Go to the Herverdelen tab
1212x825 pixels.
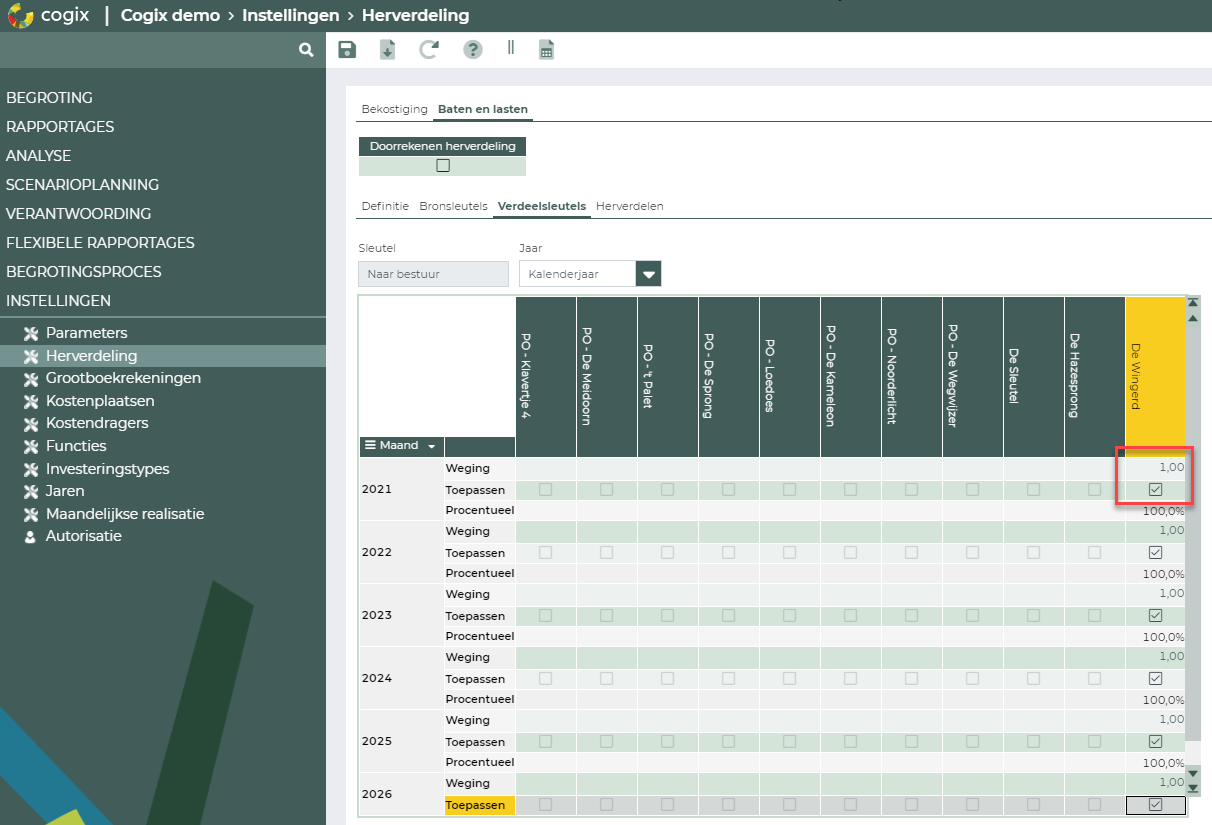(630, 206)
